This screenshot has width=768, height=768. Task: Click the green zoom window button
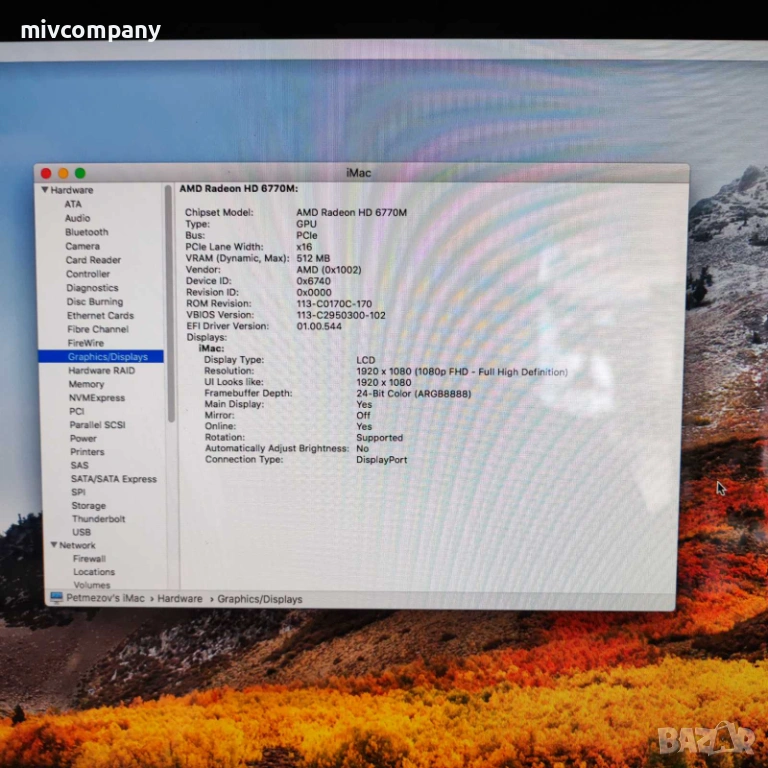click(x=80, y=173)
